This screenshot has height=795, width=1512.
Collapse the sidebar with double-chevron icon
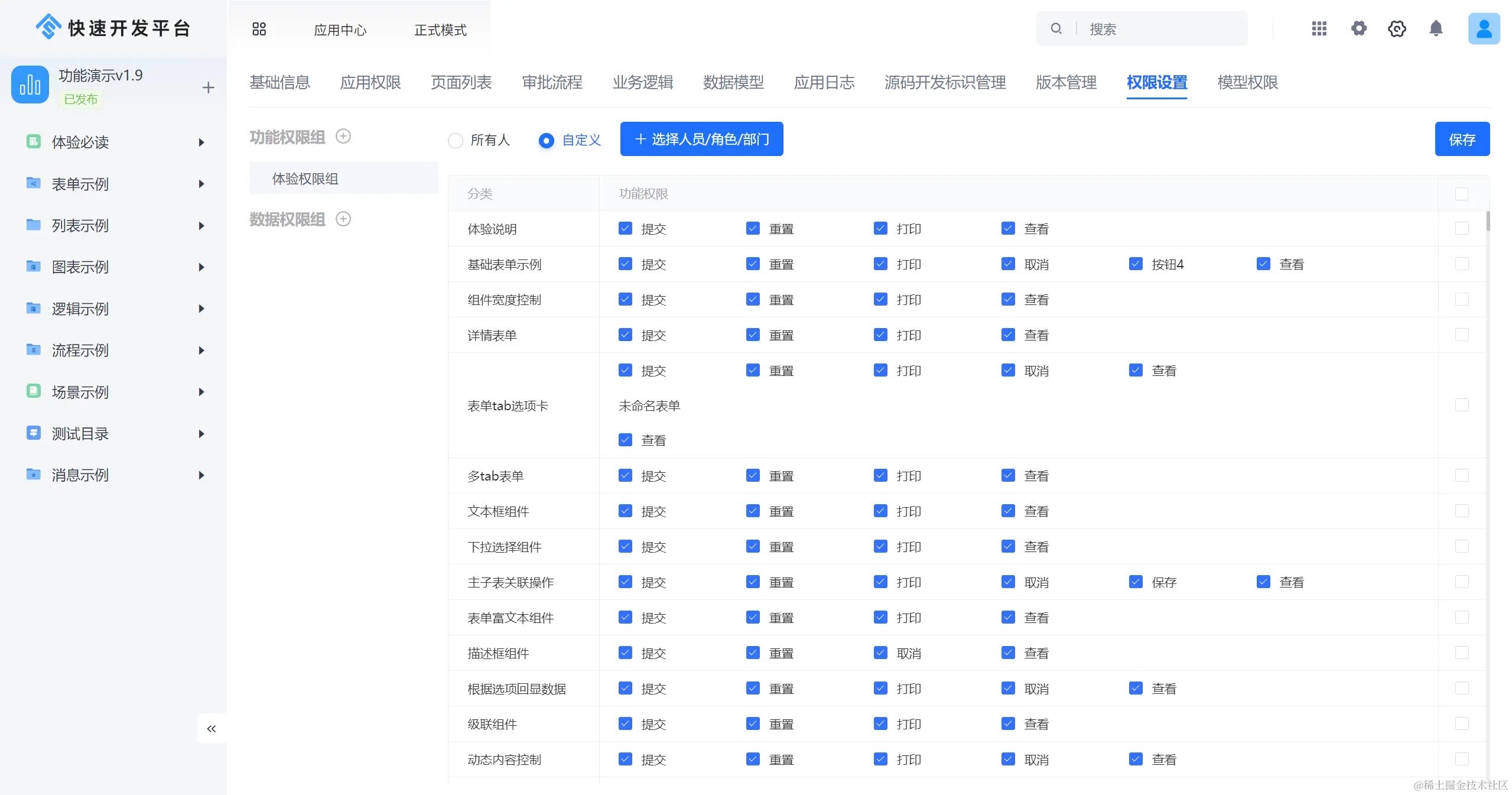pyautogui.click(x=211, y=729)
